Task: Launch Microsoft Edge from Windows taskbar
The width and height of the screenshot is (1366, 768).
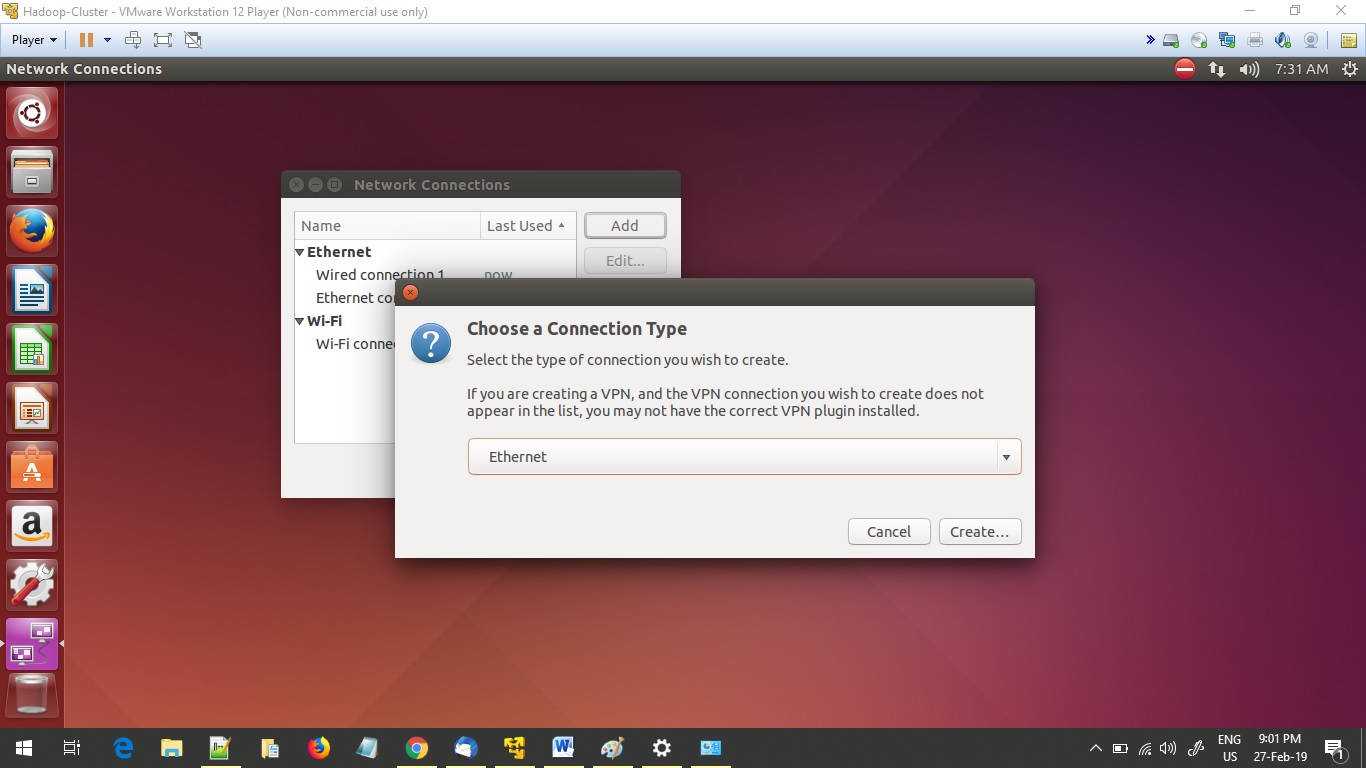Action: [123, 748]
